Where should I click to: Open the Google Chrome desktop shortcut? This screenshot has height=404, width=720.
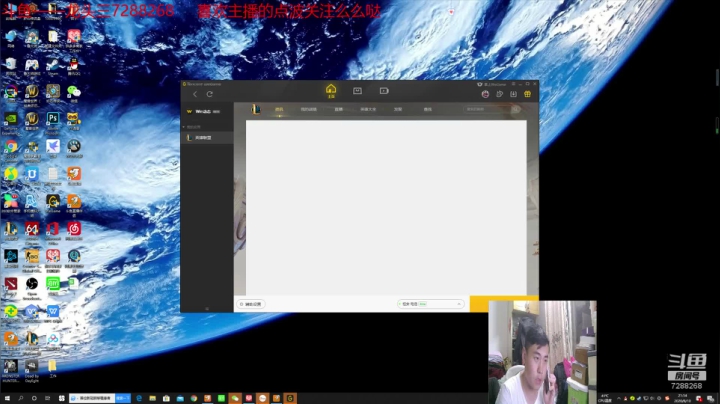pyautogui.click(x=11, y=149)
